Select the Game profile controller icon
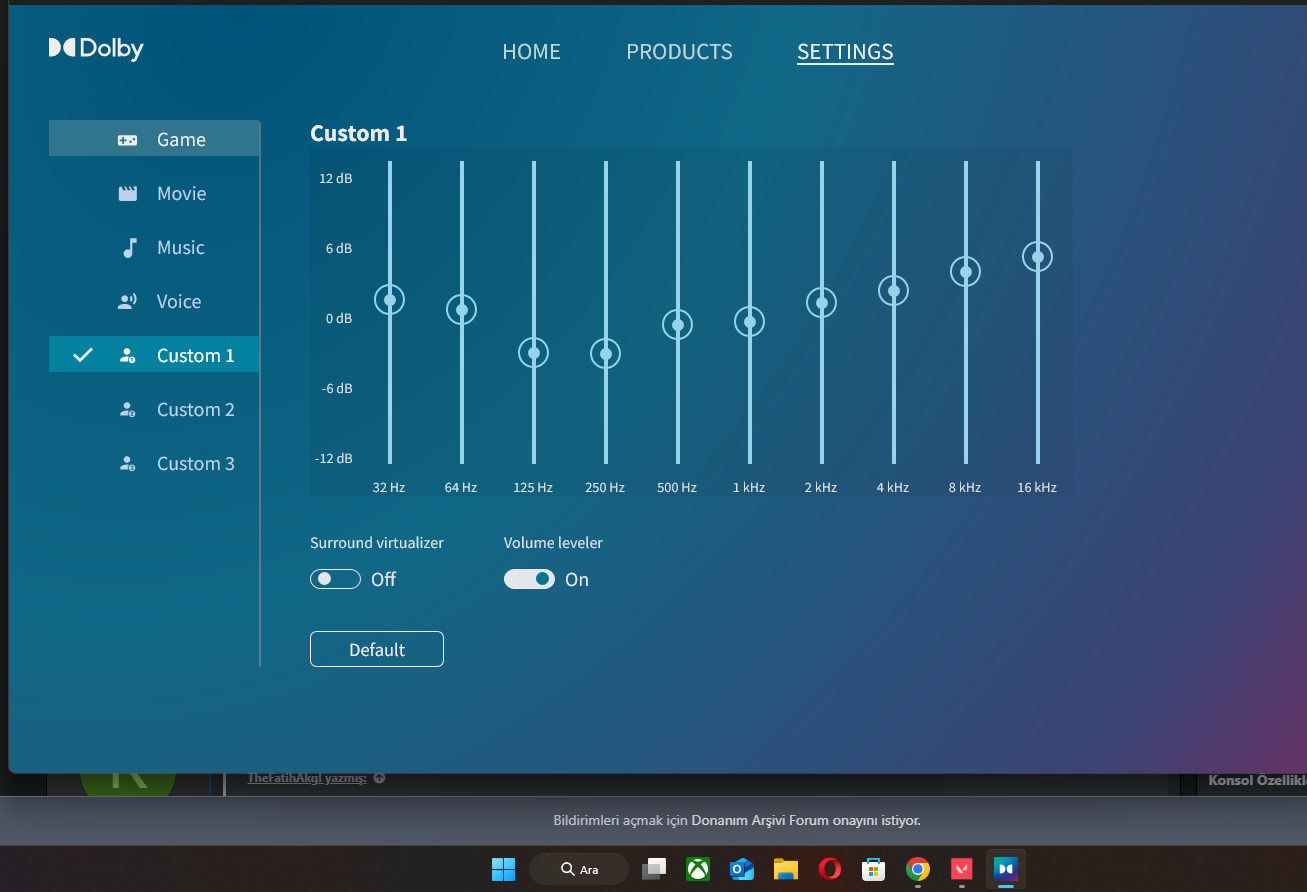The width and height of the screenshot is (1307, 892). [128, 140]
